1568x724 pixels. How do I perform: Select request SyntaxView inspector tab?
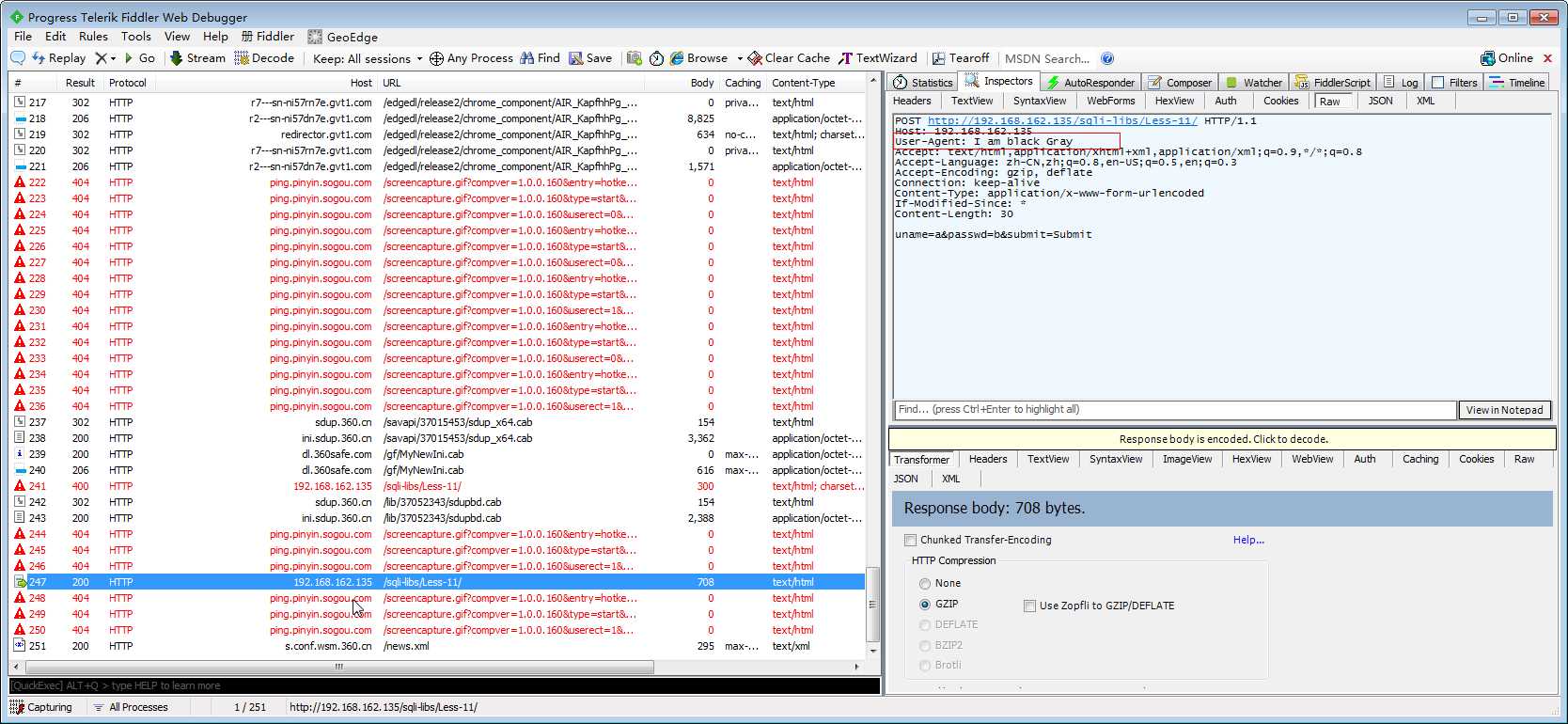(1040, 102)
